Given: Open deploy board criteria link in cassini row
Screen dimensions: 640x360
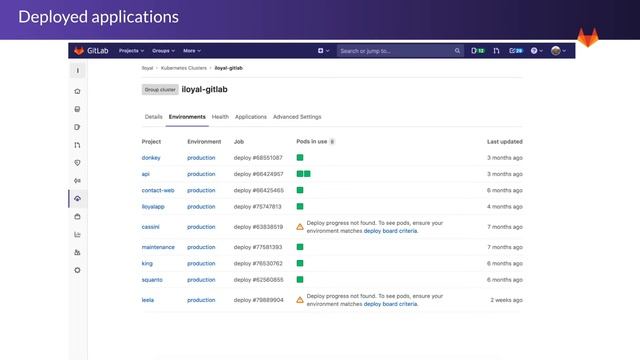Looking at the screenshot, I should (390, 231).
